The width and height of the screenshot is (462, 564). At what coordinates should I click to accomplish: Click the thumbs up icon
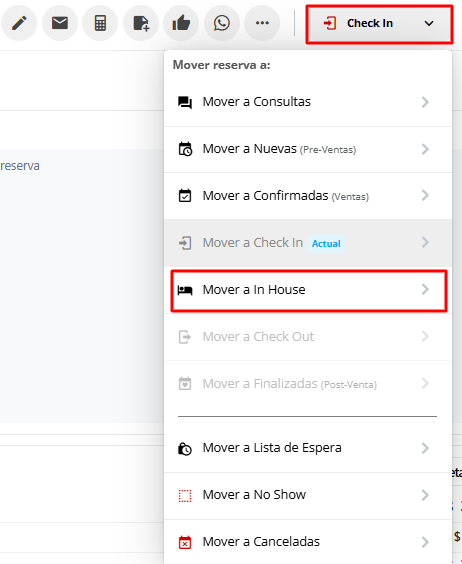tap(181, 23)
